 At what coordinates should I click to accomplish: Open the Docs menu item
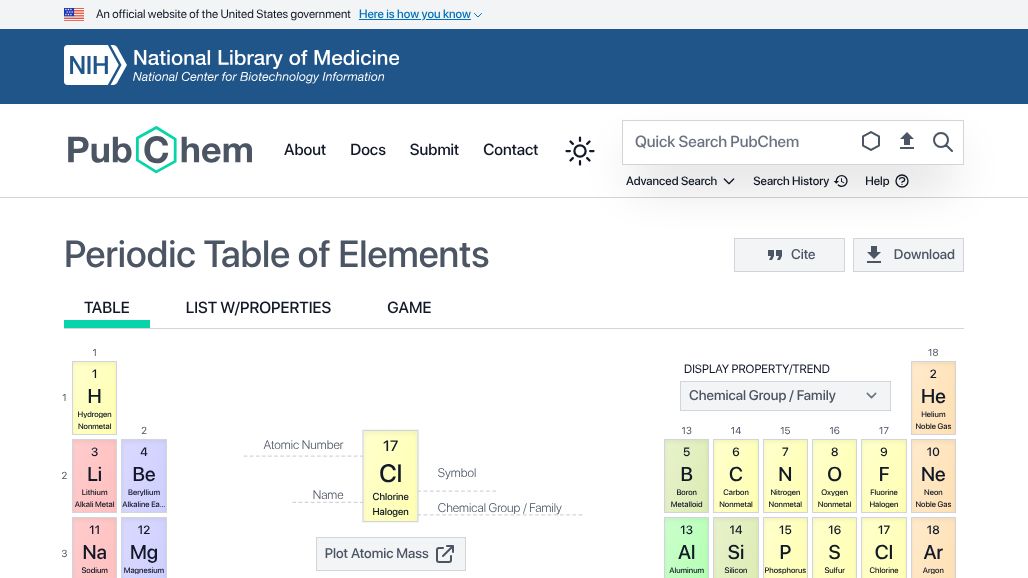367,150
